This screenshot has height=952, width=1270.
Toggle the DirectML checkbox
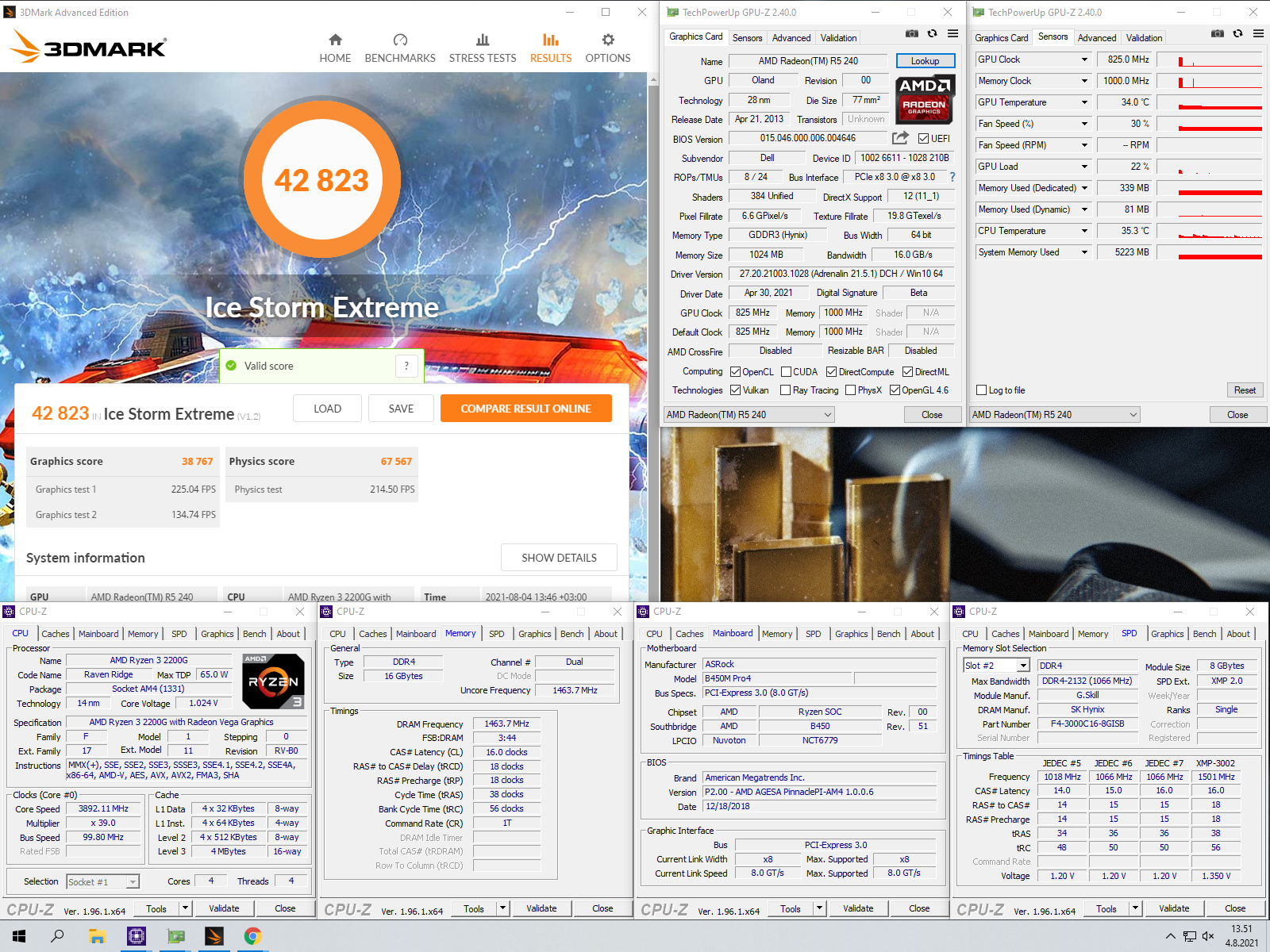point(907,372)
